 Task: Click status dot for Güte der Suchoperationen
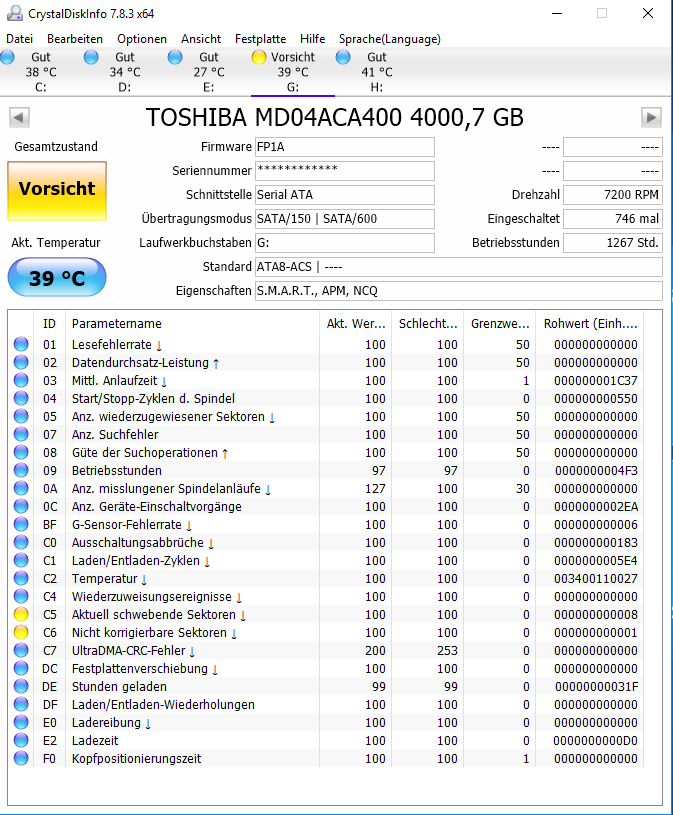[21, 452]
